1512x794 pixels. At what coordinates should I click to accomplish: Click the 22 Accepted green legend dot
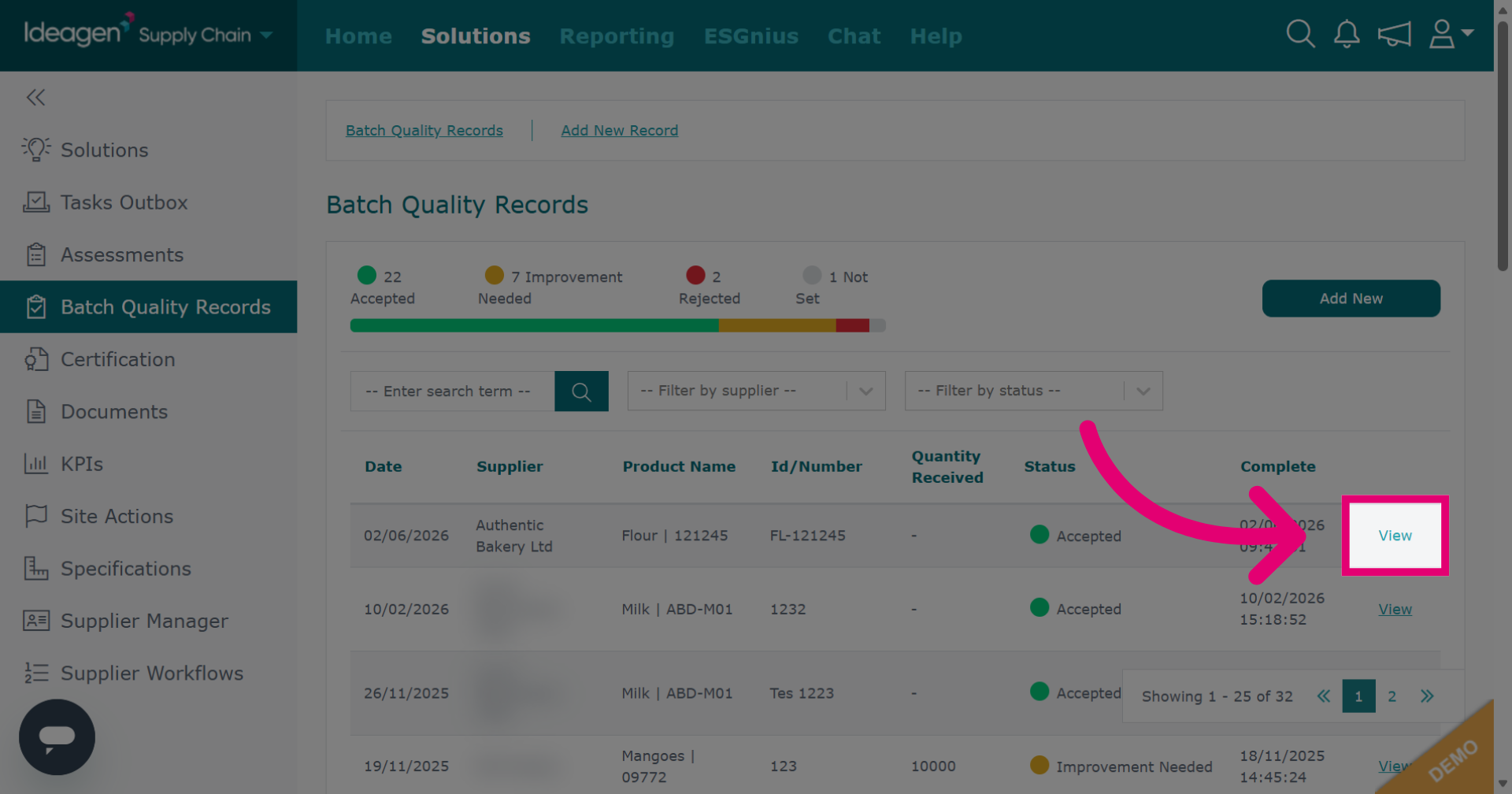(x=367, y=275)
